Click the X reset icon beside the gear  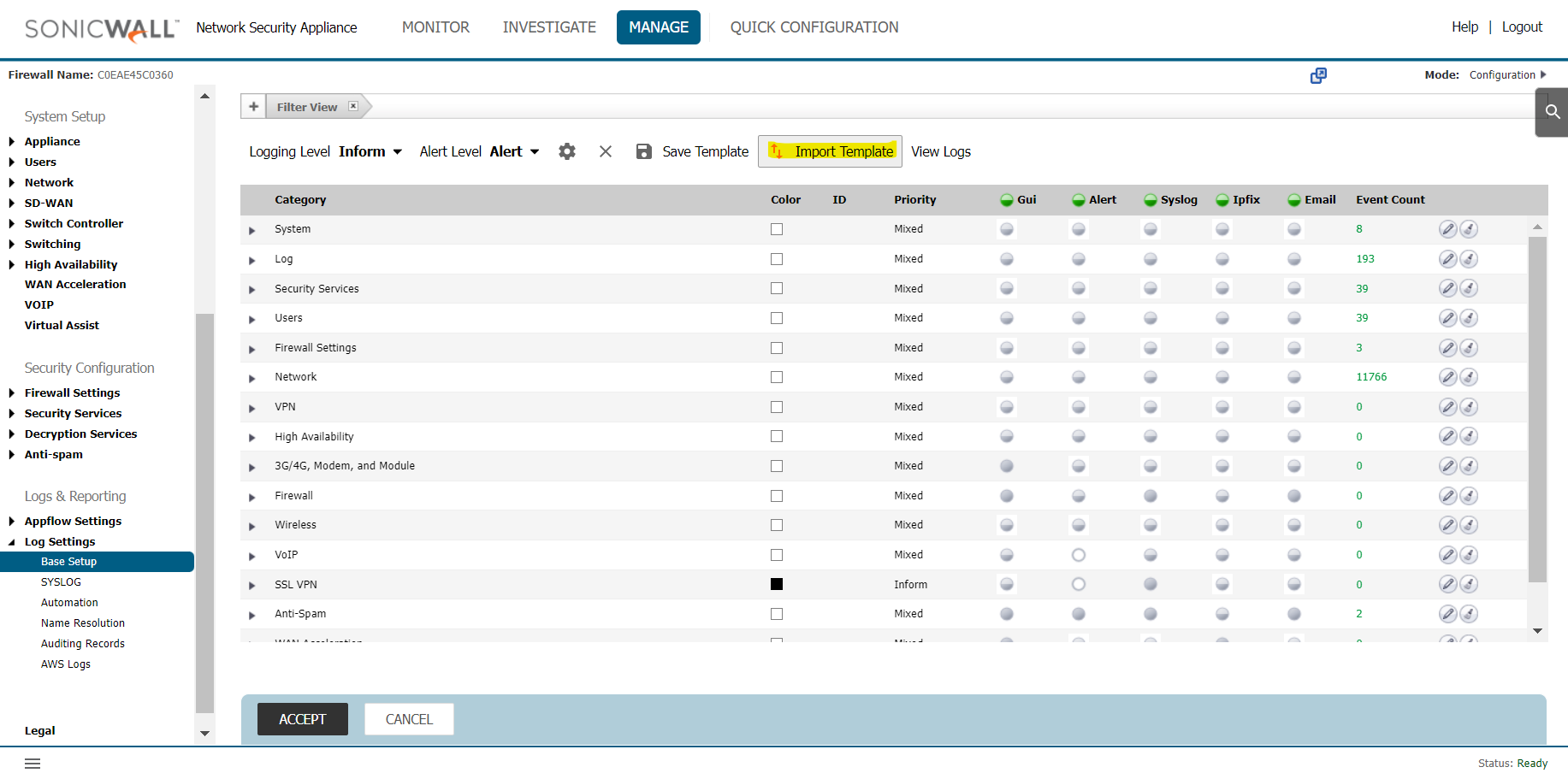coord(606,151)
